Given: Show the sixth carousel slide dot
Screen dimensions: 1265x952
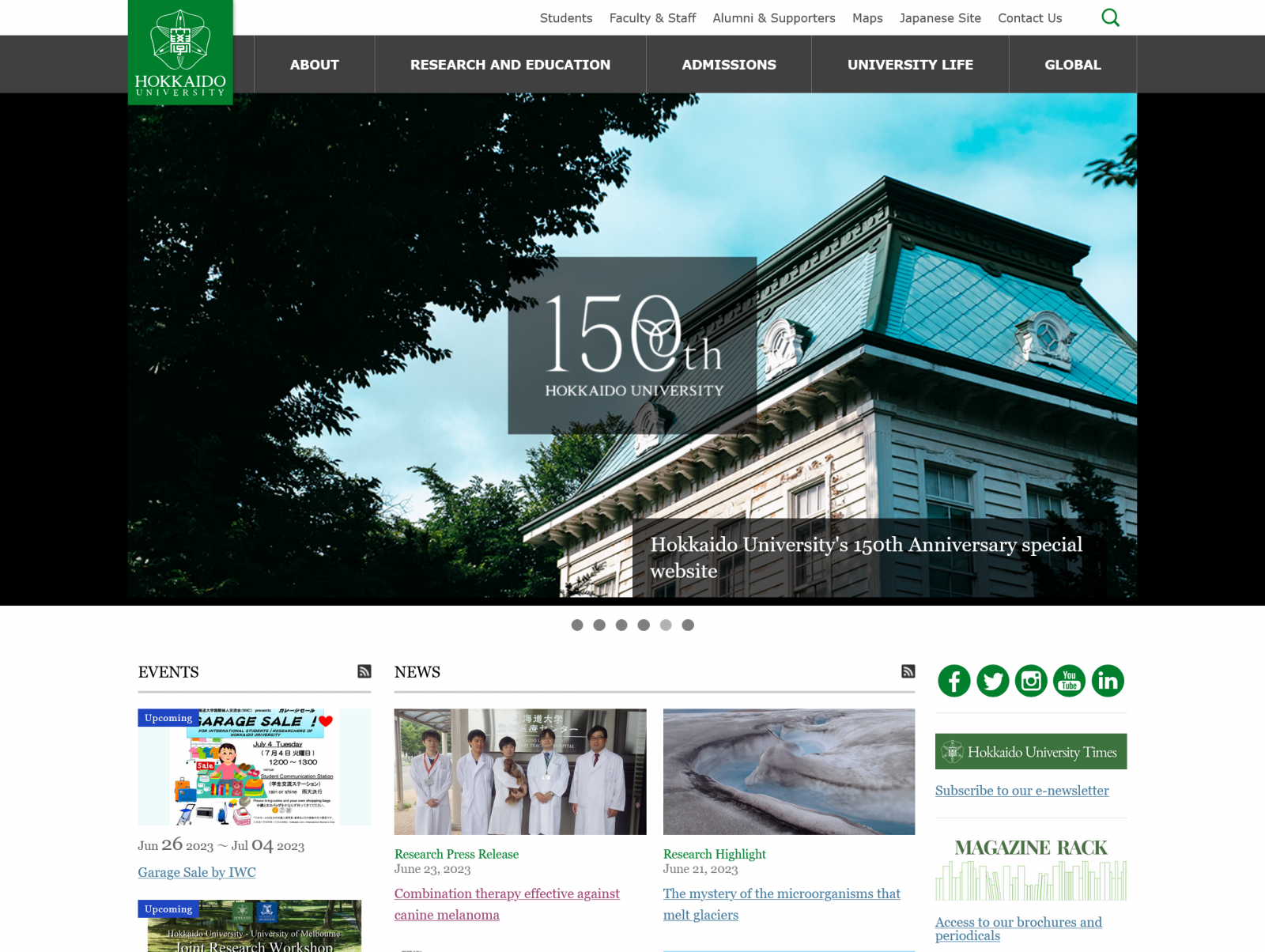Looking at the screenshot, I should pyautogui.click(x=688, y=625).
